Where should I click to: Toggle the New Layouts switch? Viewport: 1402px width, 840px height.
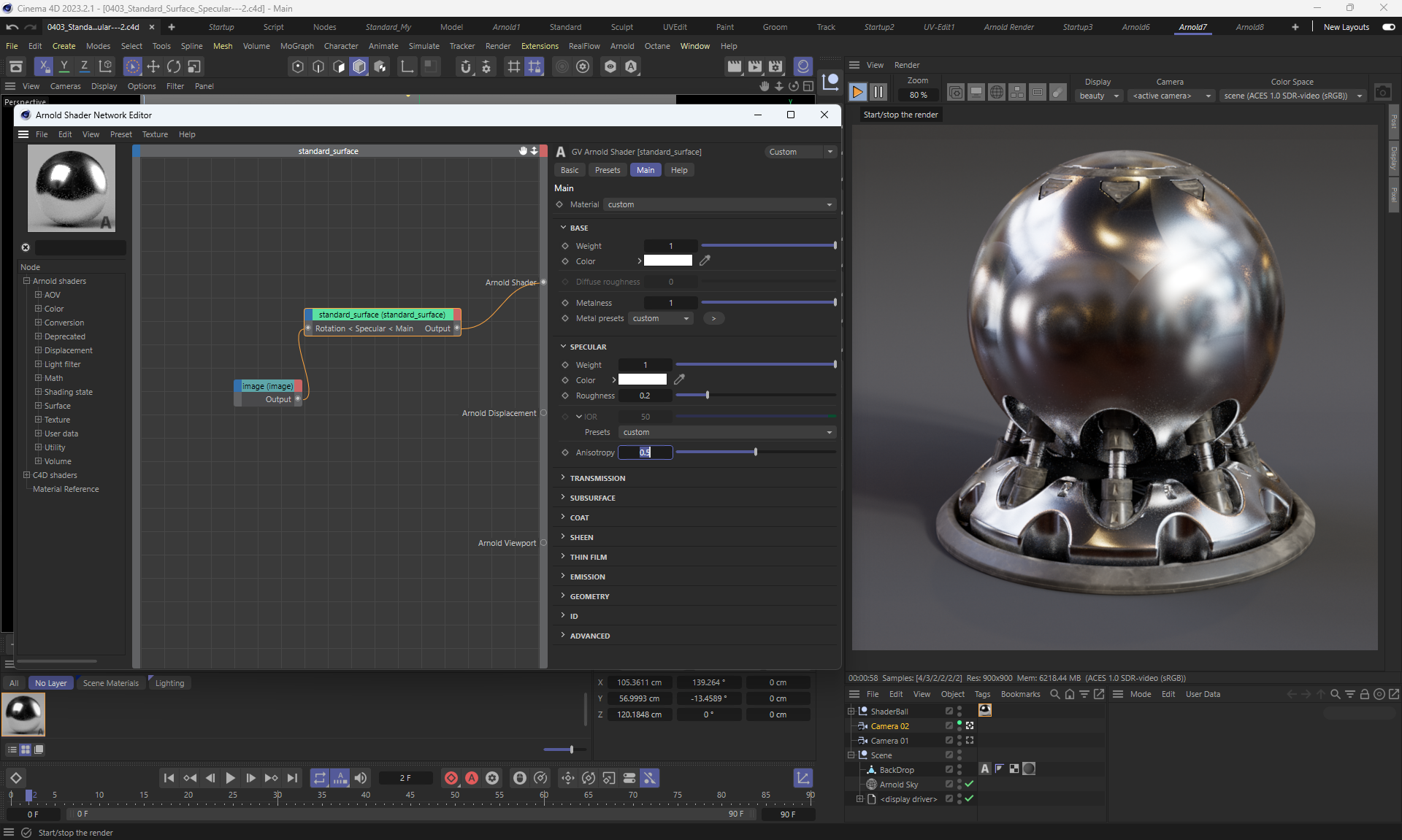1388,27
